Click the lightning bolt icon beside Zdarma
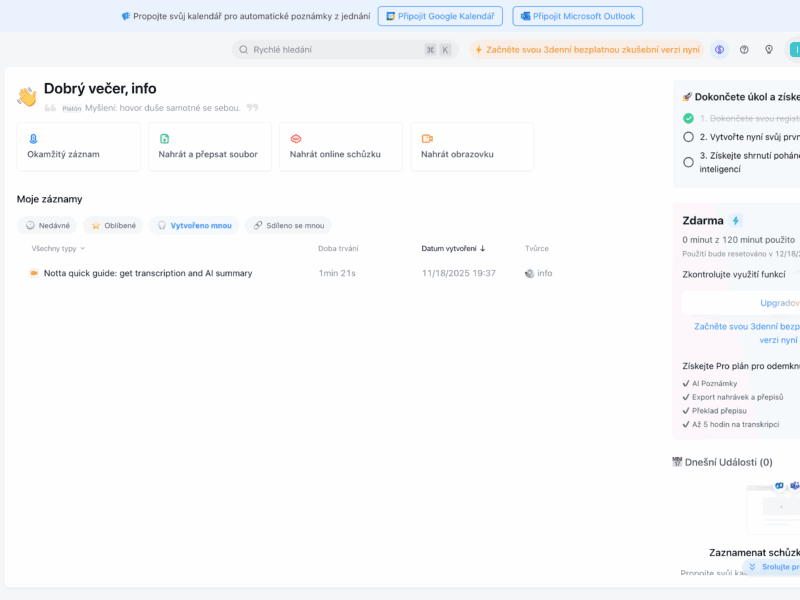This screenshot has width=800, height=600. click(736, 220)
